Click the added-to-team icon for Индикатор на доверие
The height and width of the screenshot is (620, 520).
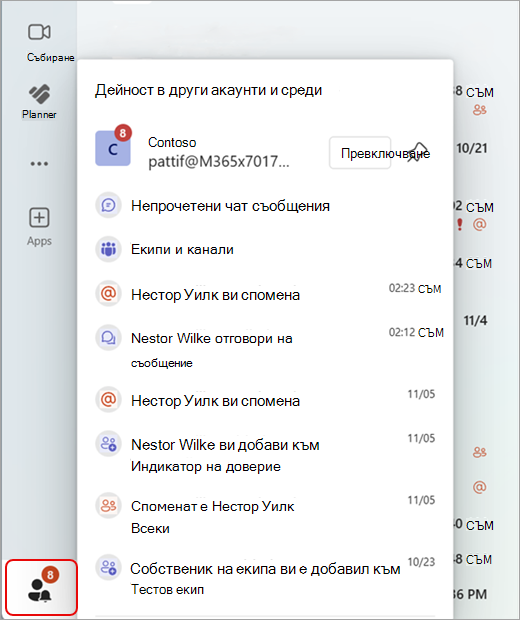[108, 444]
